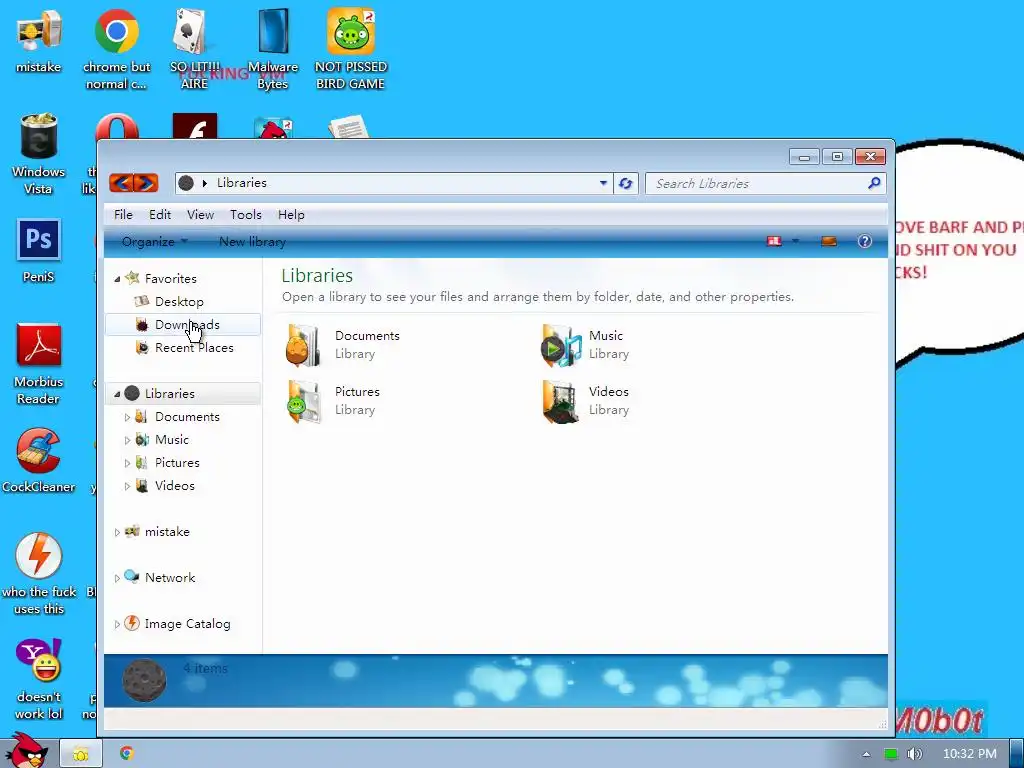Click the Chrome taskbar icon

point(127,754)
